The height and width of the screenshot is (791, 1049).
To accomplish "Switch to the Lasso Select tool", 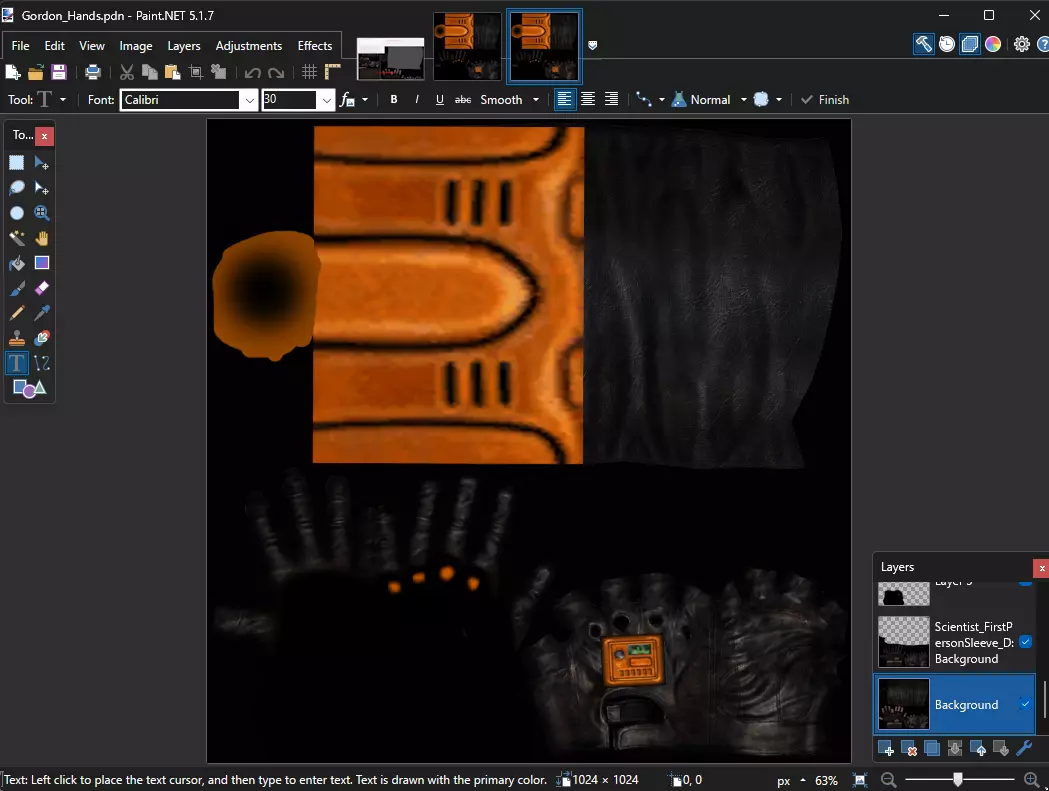I will pyautogui.click(x=17, y=188).
